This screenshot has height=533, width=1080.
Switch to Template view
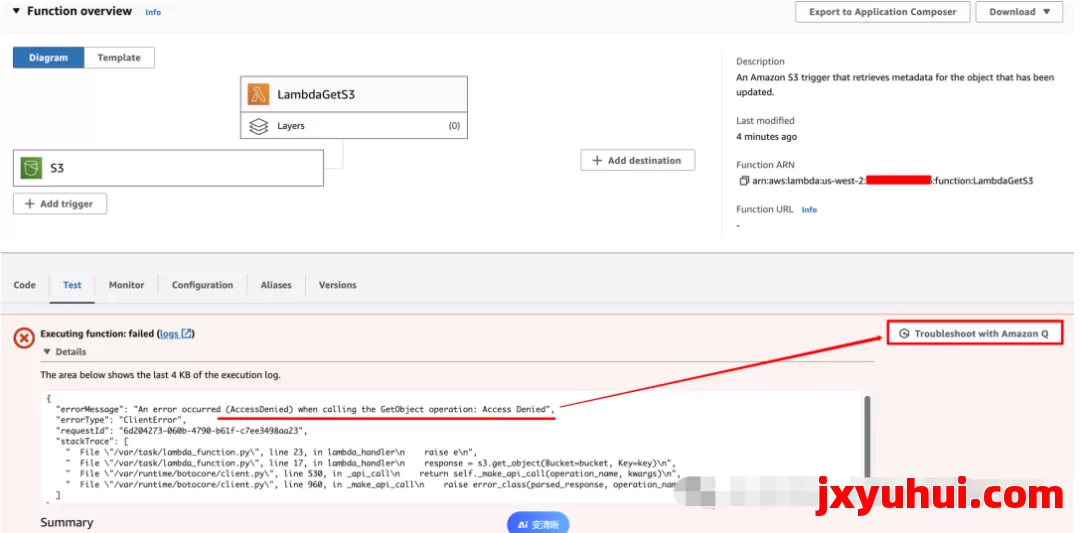click(x=119, y=58)
